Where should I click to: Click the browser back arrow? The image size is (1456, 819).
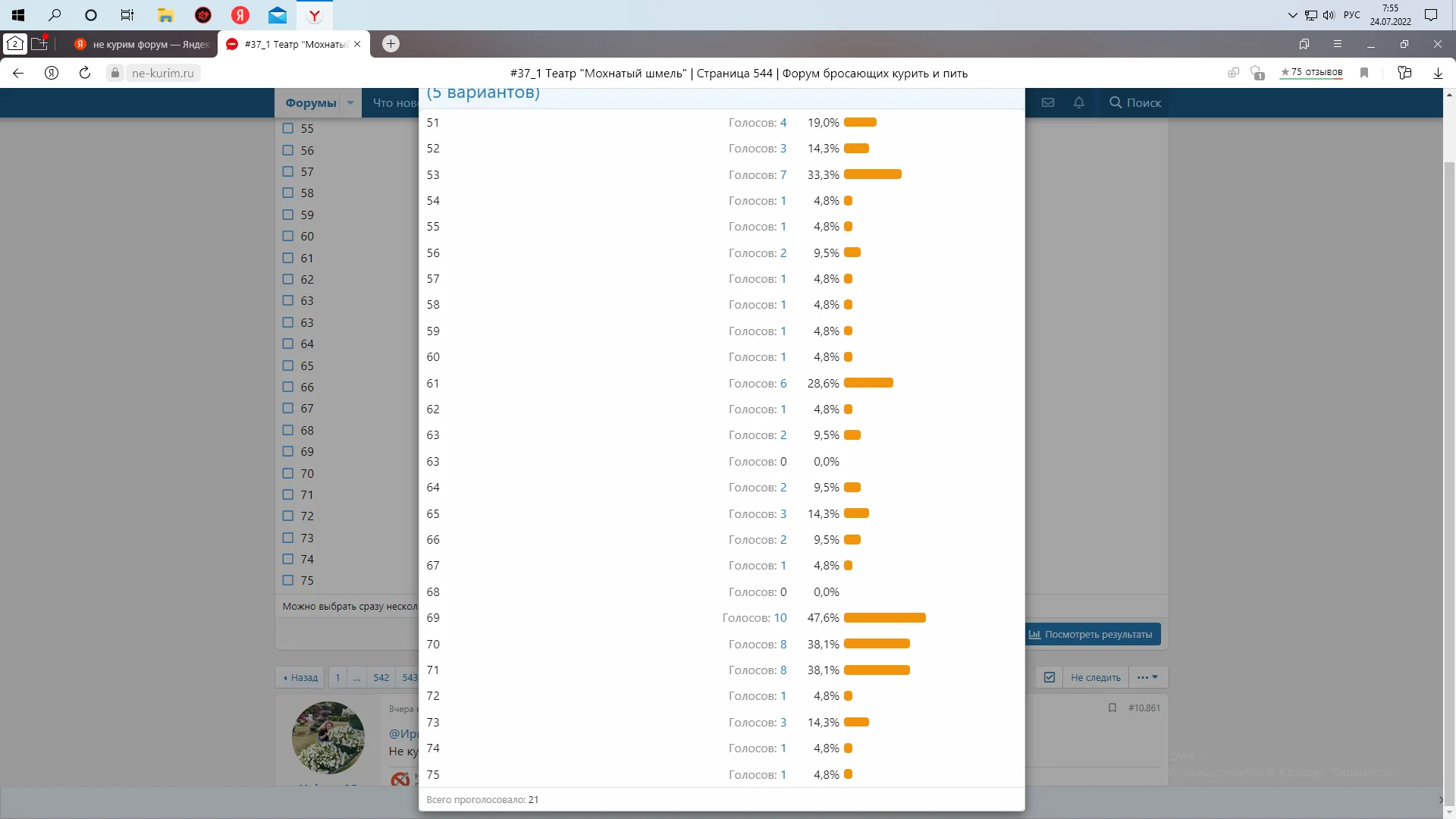click(x=18, y=73)
